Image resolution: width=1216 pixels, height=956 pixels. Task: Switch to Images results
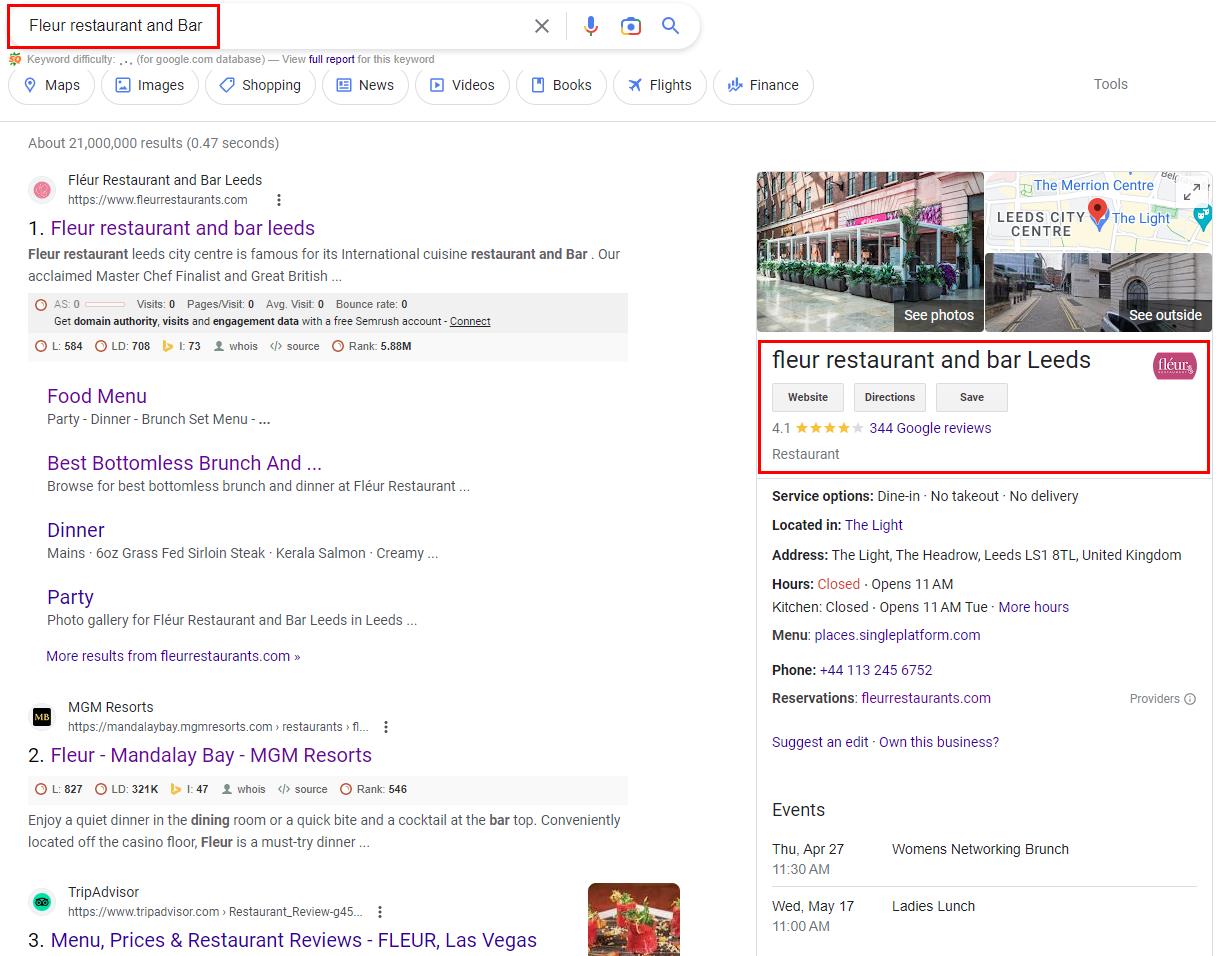[x=150, y=85]
